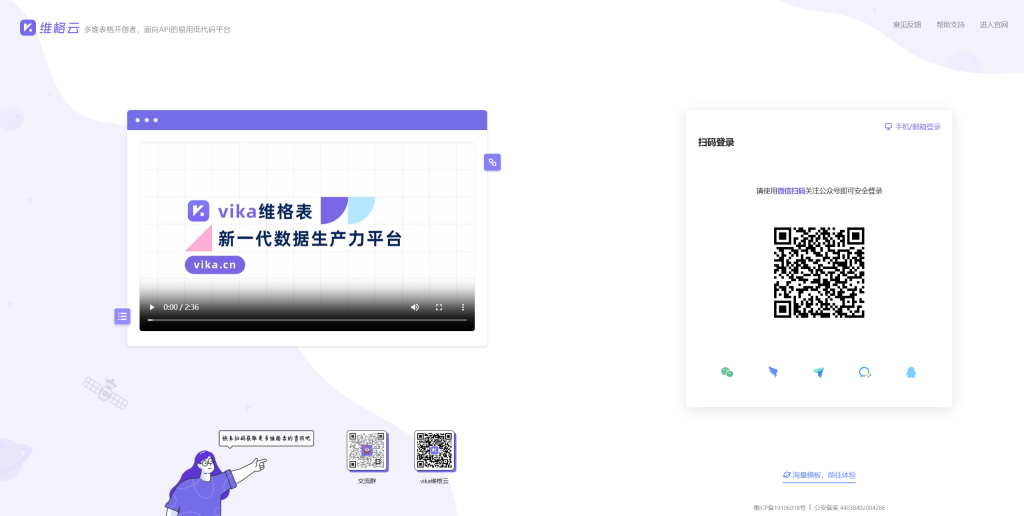Log in with the Feishu icon
This screenshot has width=1024, height=516.
[x=819, y=372]
